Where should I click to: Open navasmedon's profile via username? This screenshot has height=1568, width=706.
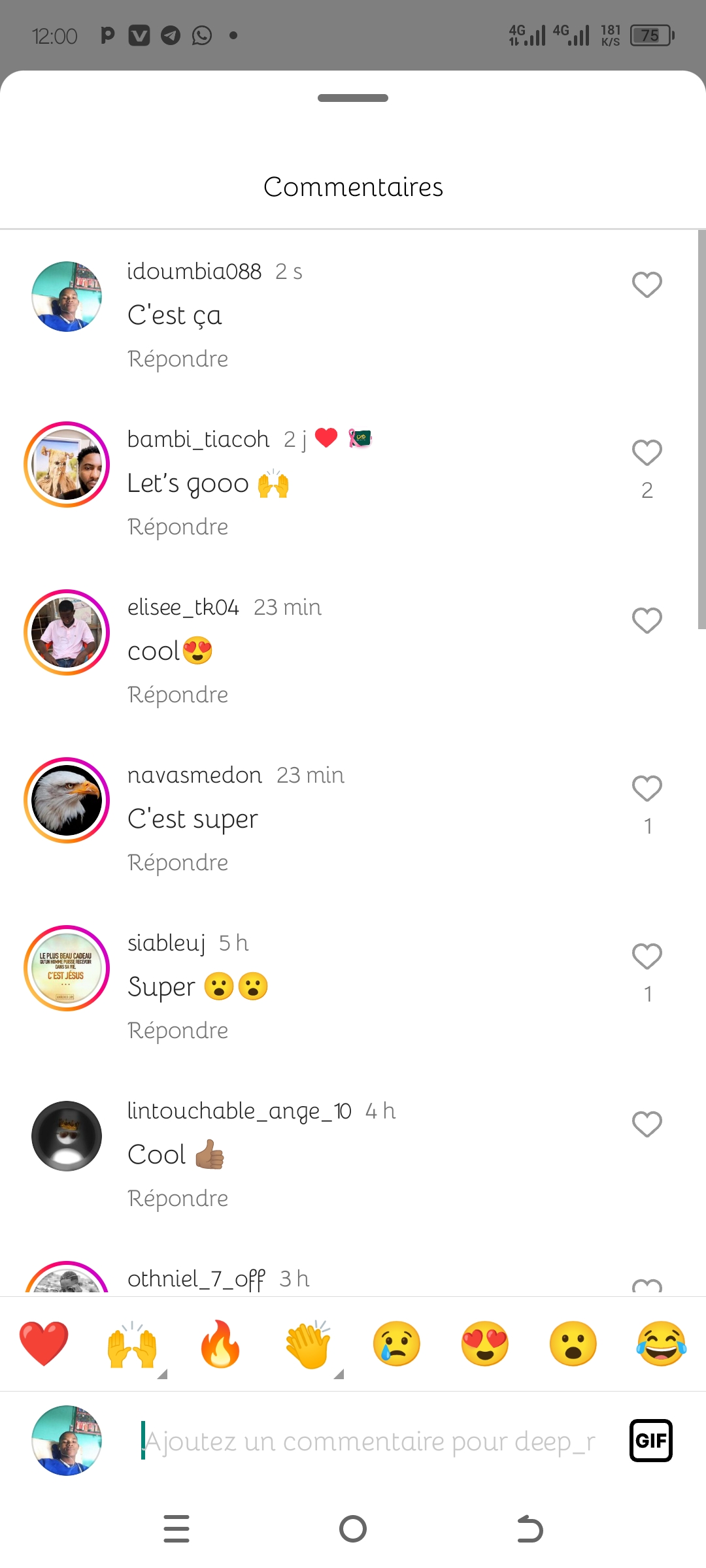(194, 776)
